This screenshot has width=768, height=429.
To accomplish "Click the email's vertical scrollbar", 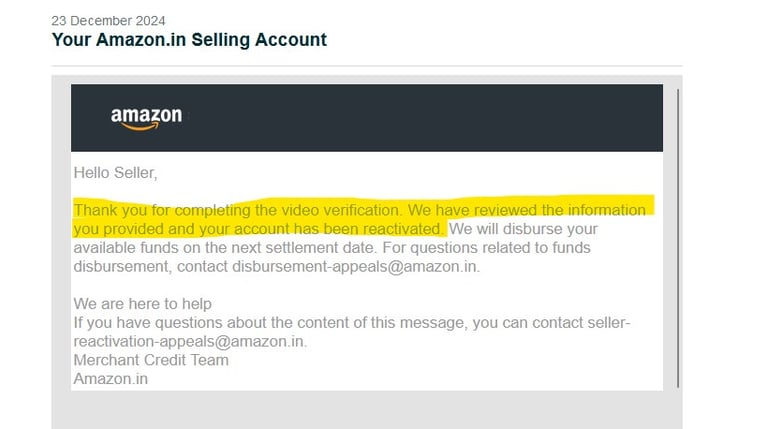I will tap(679, 238).
